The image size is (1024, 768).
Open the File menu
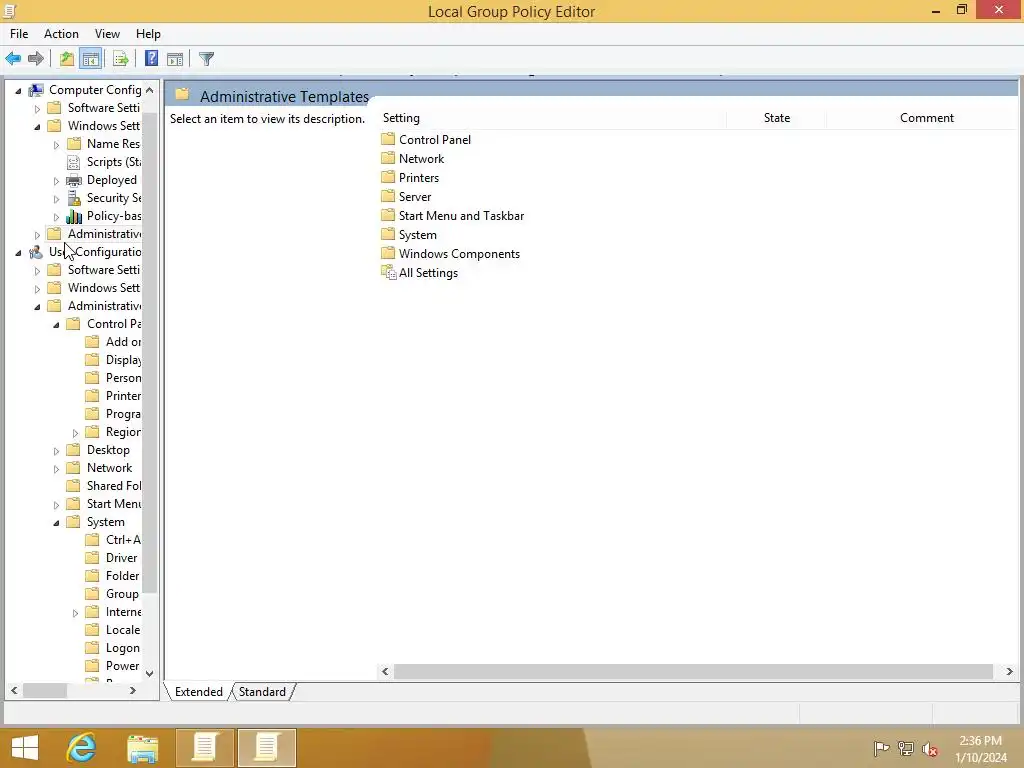(x=19, y=34)
